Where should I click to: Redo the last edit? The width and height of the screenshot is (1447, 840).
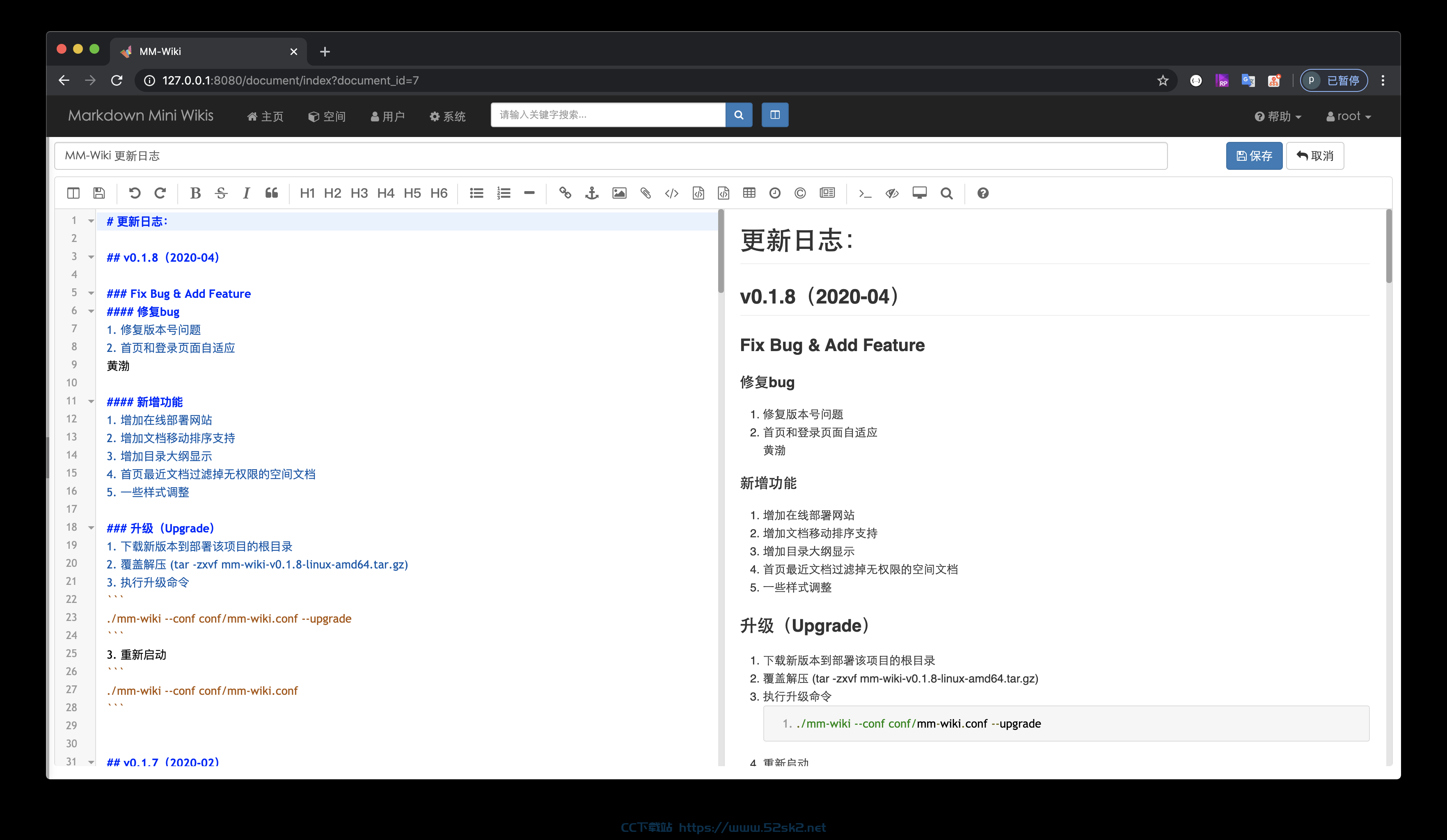160,193
